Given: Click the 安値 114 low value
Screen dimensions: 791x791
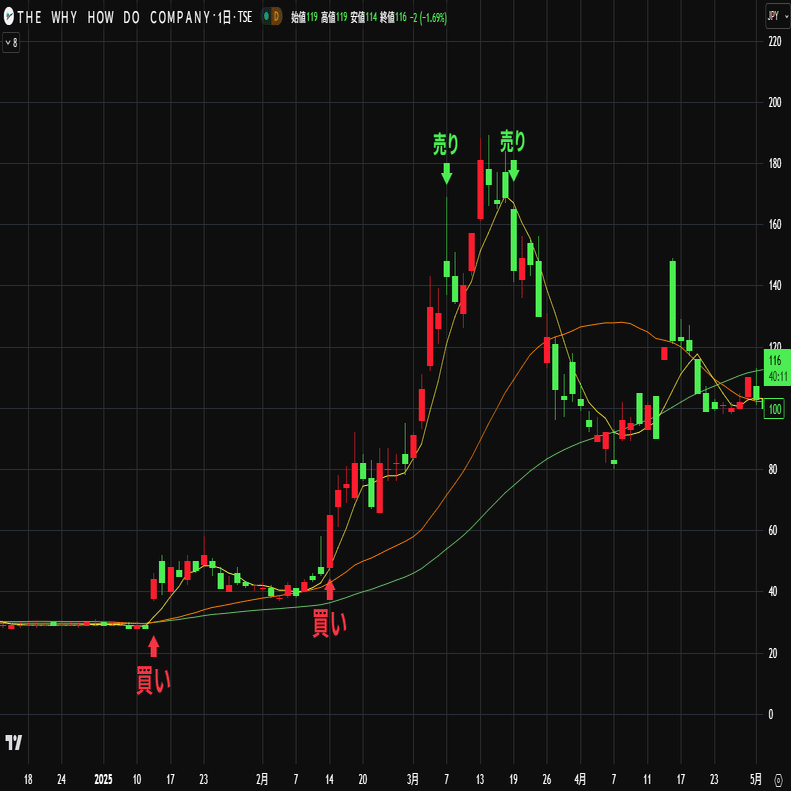Looking at the screenshot, I should coord(364,18).
